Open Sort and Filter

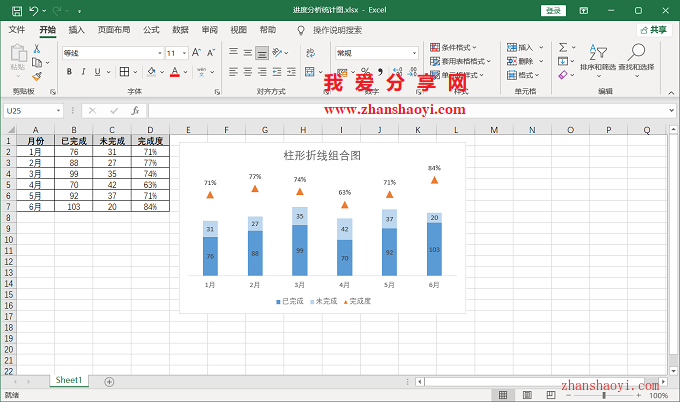point(598,59)
